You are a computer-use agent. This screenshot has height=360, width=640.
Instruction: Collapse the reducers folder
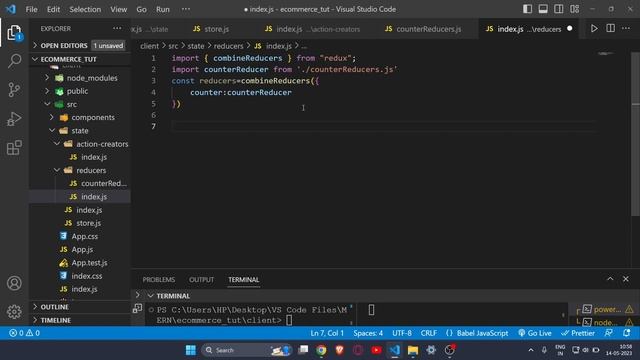[91, 170]
